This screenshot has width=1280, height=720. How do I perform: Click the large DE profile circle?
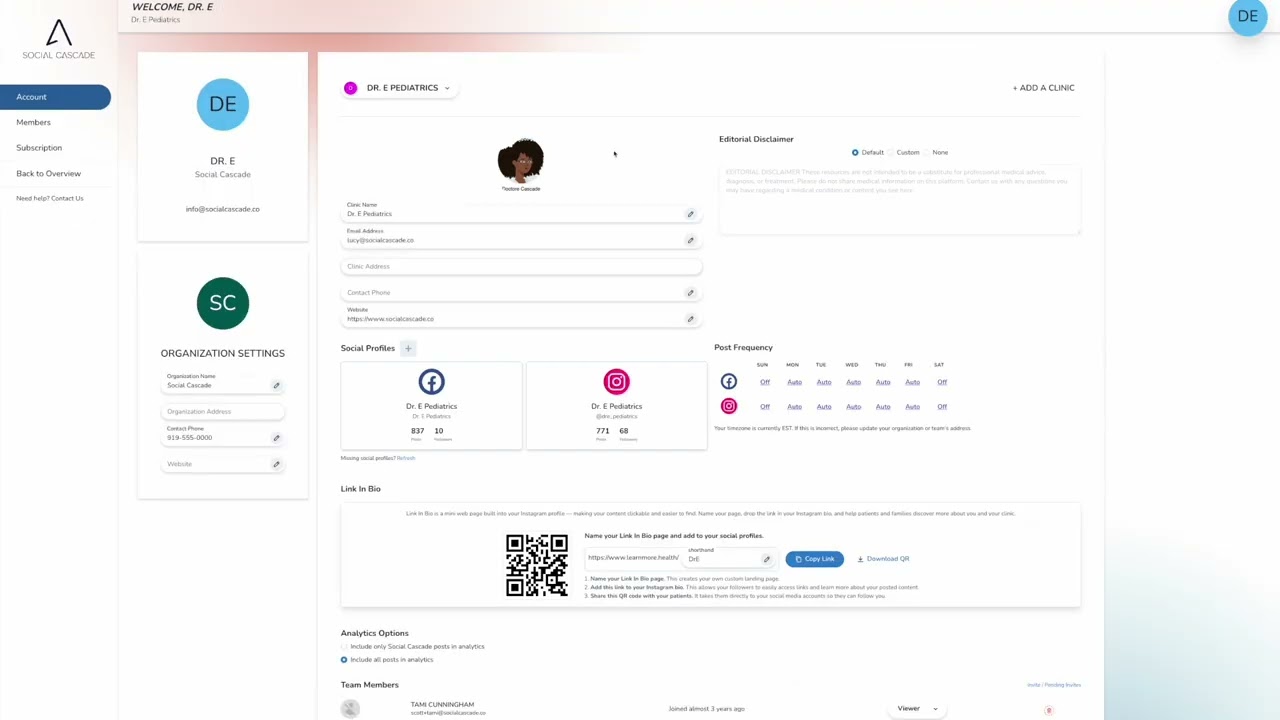(x=222, y=104)
